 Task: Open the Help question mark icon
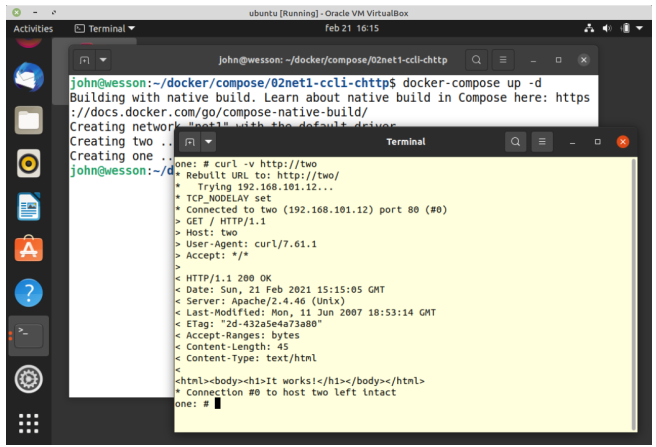[28, 293]
